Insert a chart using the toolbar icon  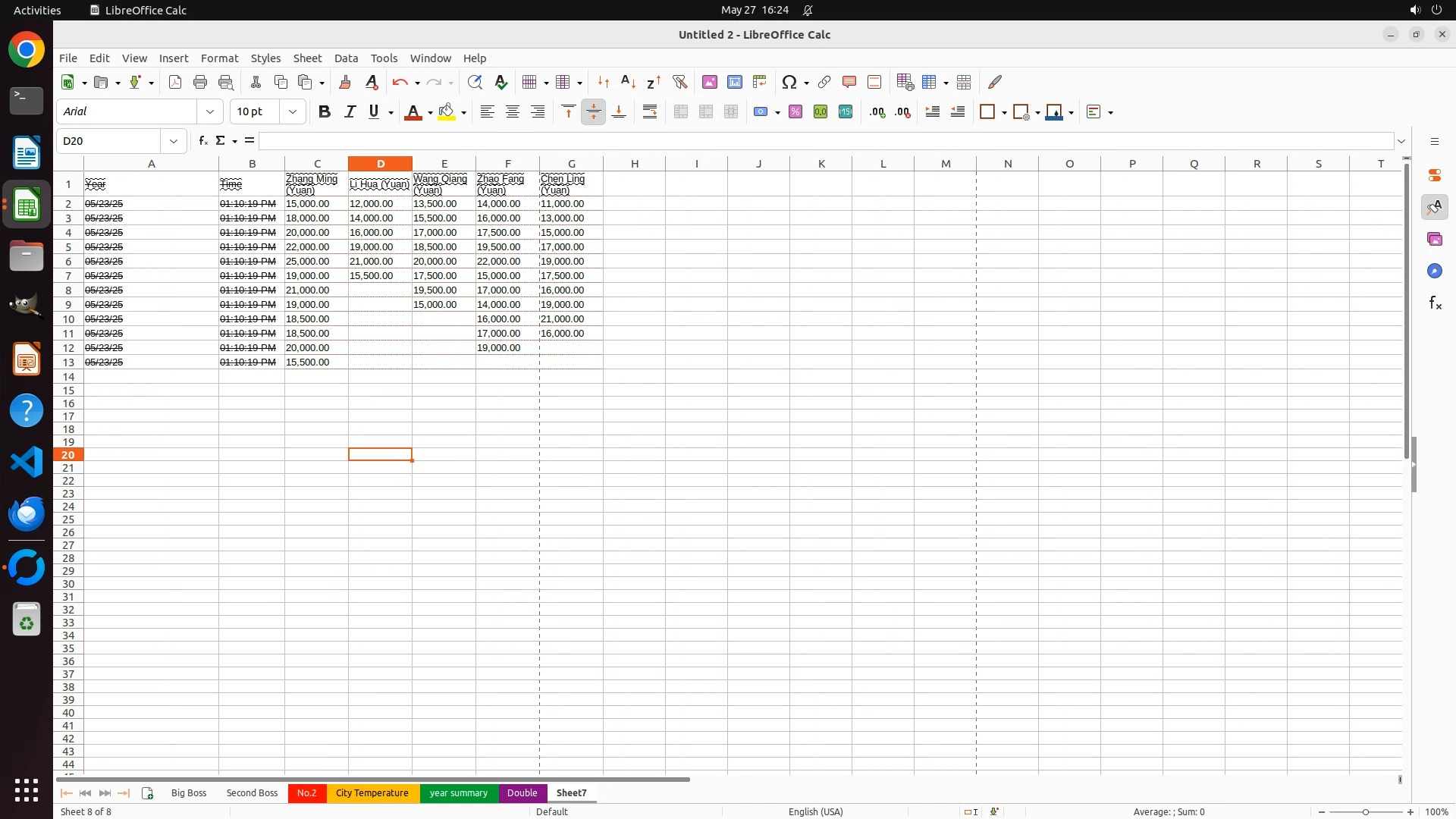pos(734,82)
